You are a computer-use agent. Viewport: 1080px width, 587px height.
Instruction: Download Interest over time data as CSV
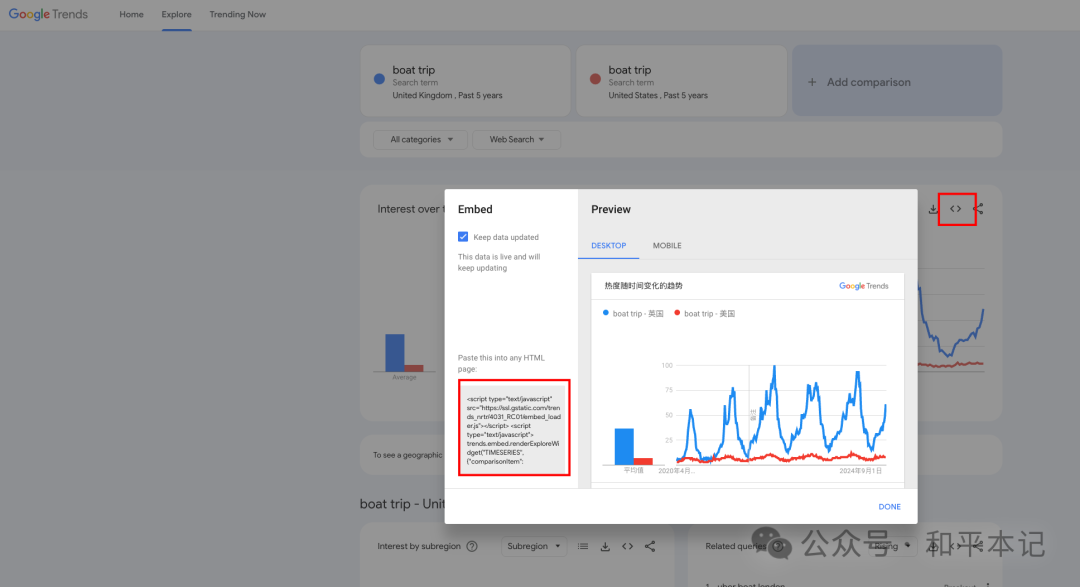click(933, 209)
